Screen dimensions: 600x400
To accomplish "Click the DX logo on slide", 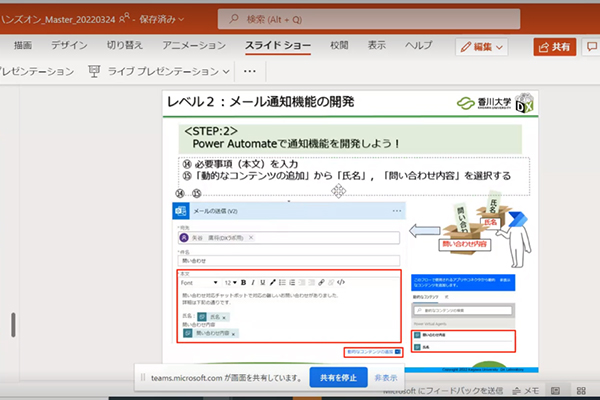I will pyautogui.click(x=524, y=103).
